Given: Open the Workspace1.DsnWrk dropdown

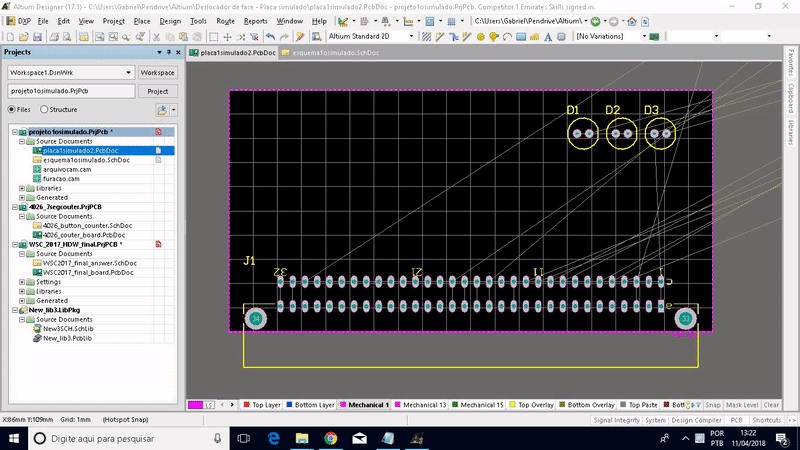Looking at the screenshot, I should tap(128, 72).
